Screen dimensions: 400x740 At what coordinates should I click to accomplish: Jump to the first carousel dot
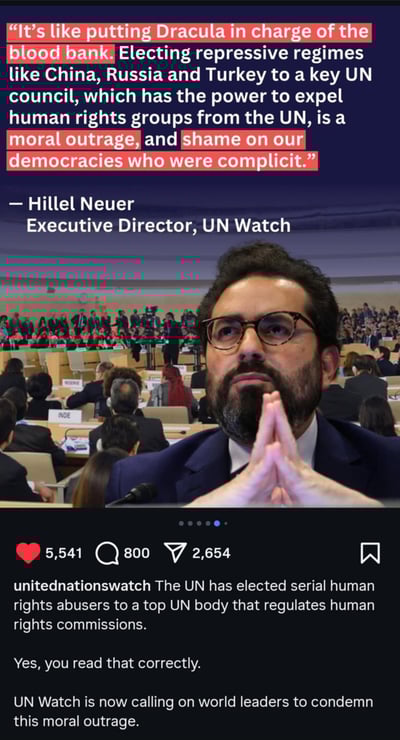[181, 523]
